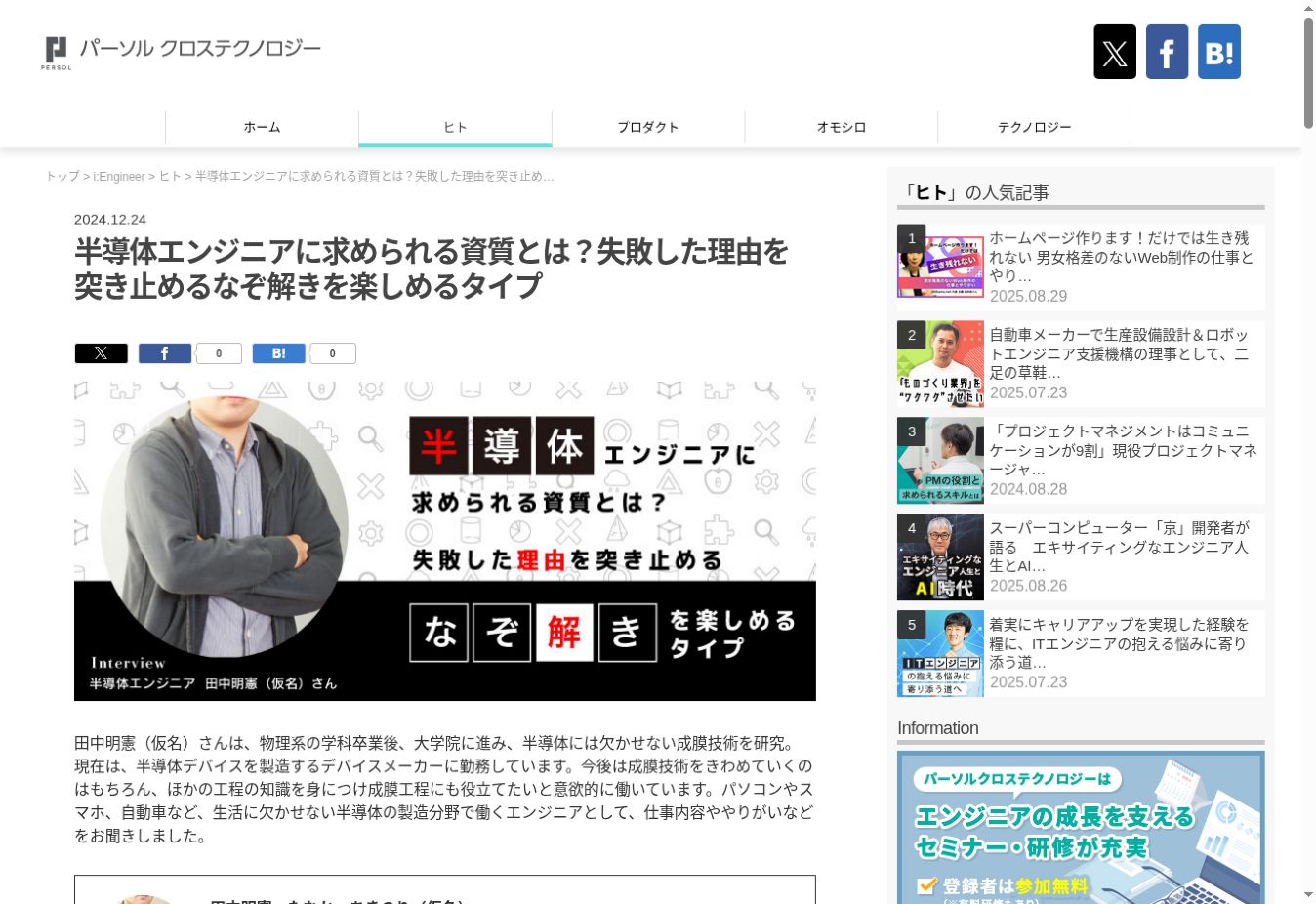Open article title in breadcrumb trail
The width and height of the screenshot is (1316, 904).
[375, 177]
